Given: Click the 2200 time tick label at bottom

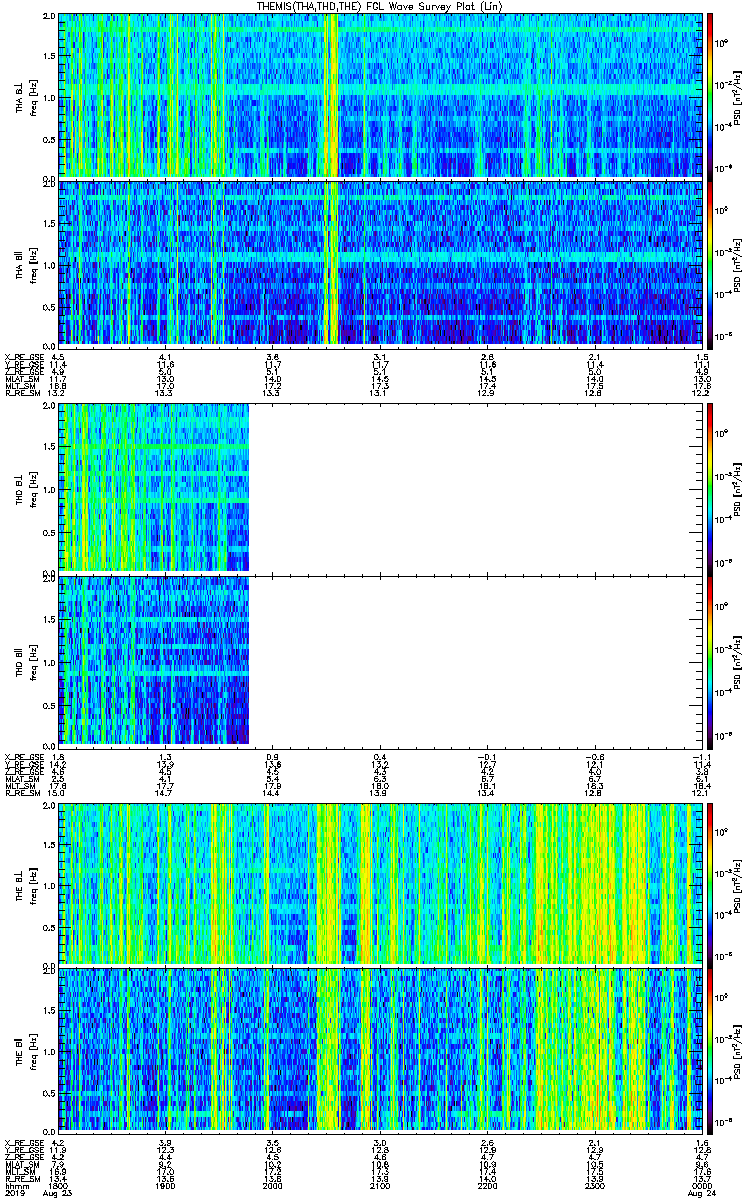Looking at the screenshot, I should (487, 1185).
